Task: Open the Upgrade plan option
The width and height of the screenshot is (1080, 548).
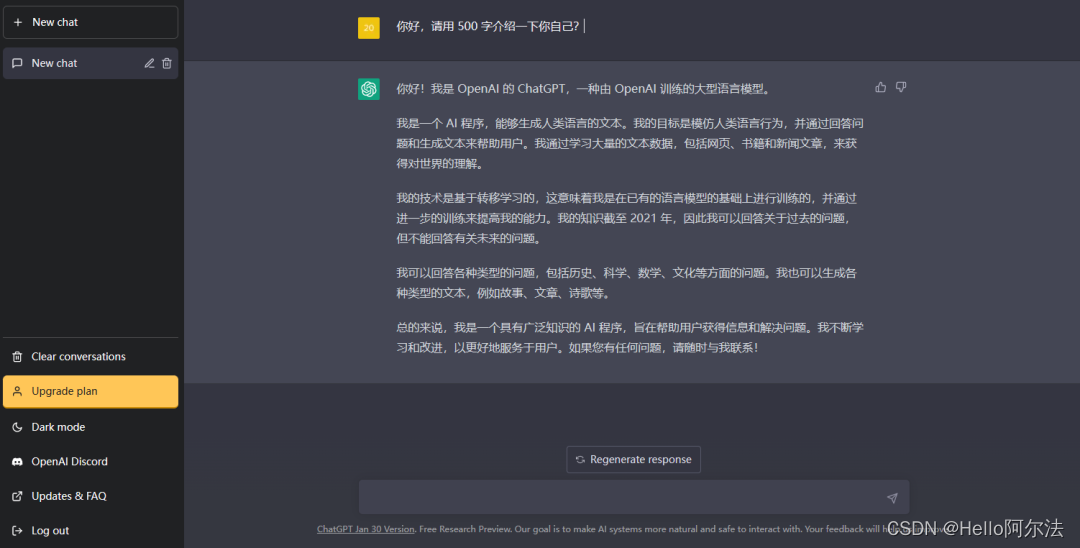Action: [90, 391]
